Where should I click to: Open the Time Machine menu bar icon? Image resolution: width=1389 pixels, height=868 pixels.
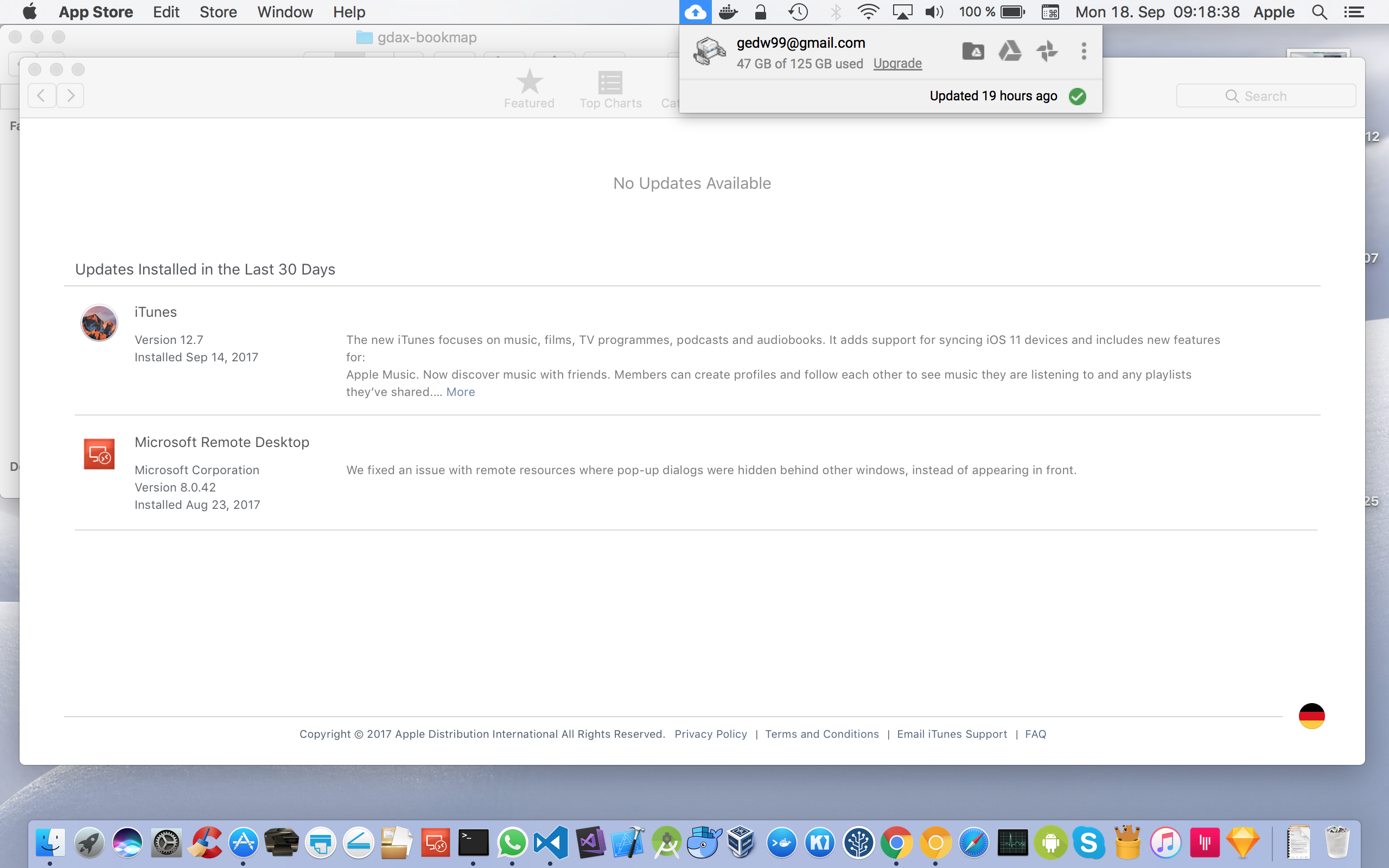798,12
